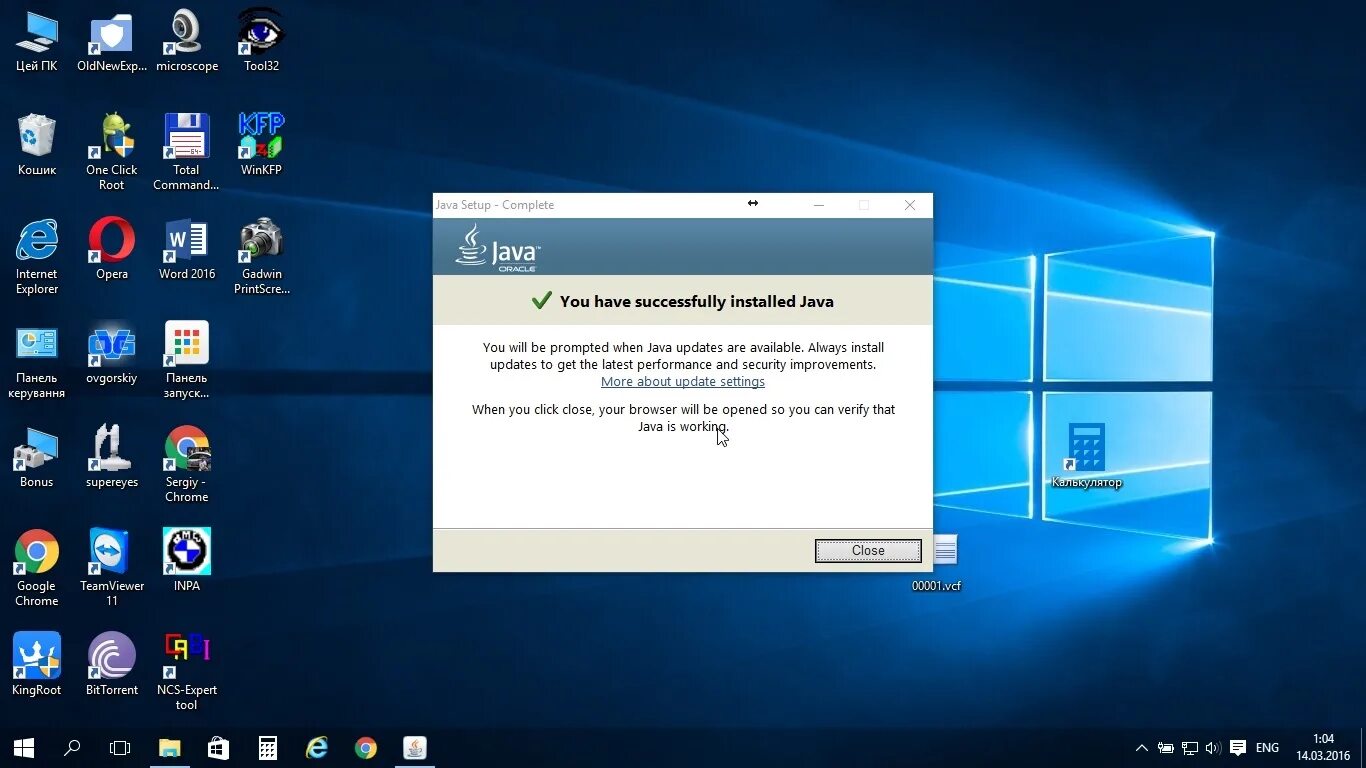This screenshot has height=768, width=1366.
Task: Select the supereyes microscope icon
Action: pos(112,457)
